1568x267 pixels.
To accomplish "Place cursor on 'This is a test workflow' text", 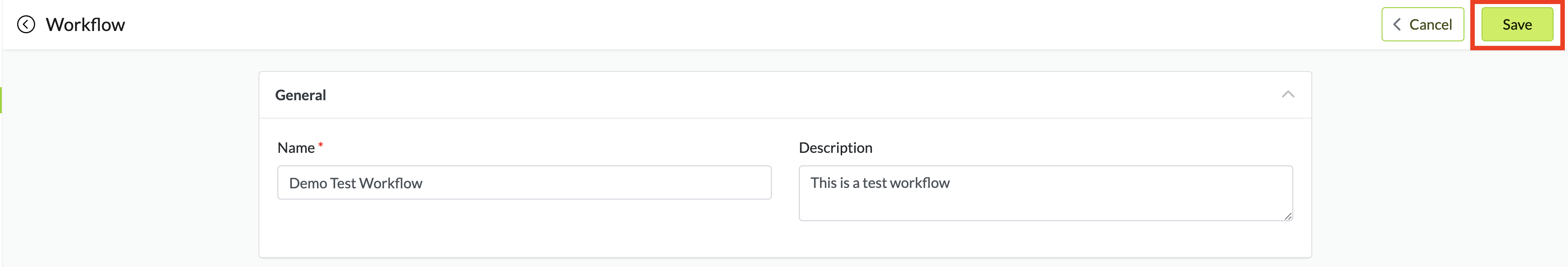I will 879,183.
